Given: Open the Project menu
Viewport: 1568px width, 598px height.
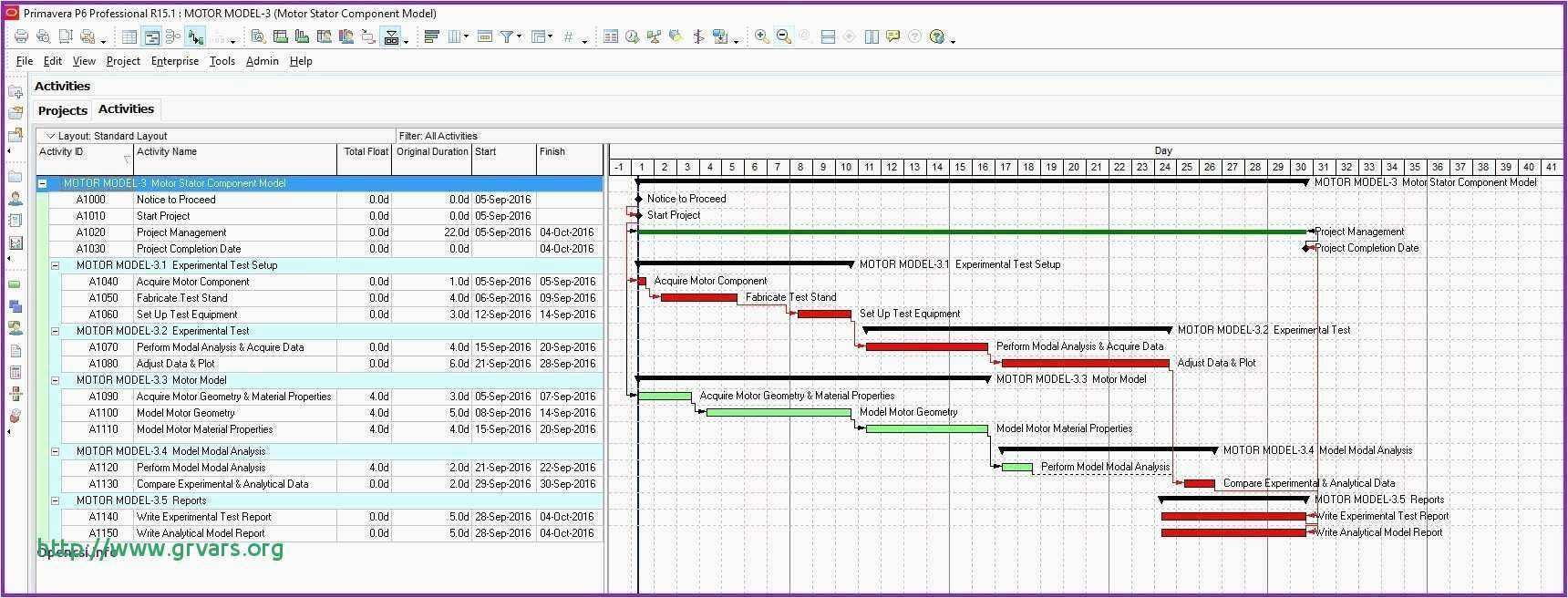Looking at the screenshot, I should tap(123, 61).
